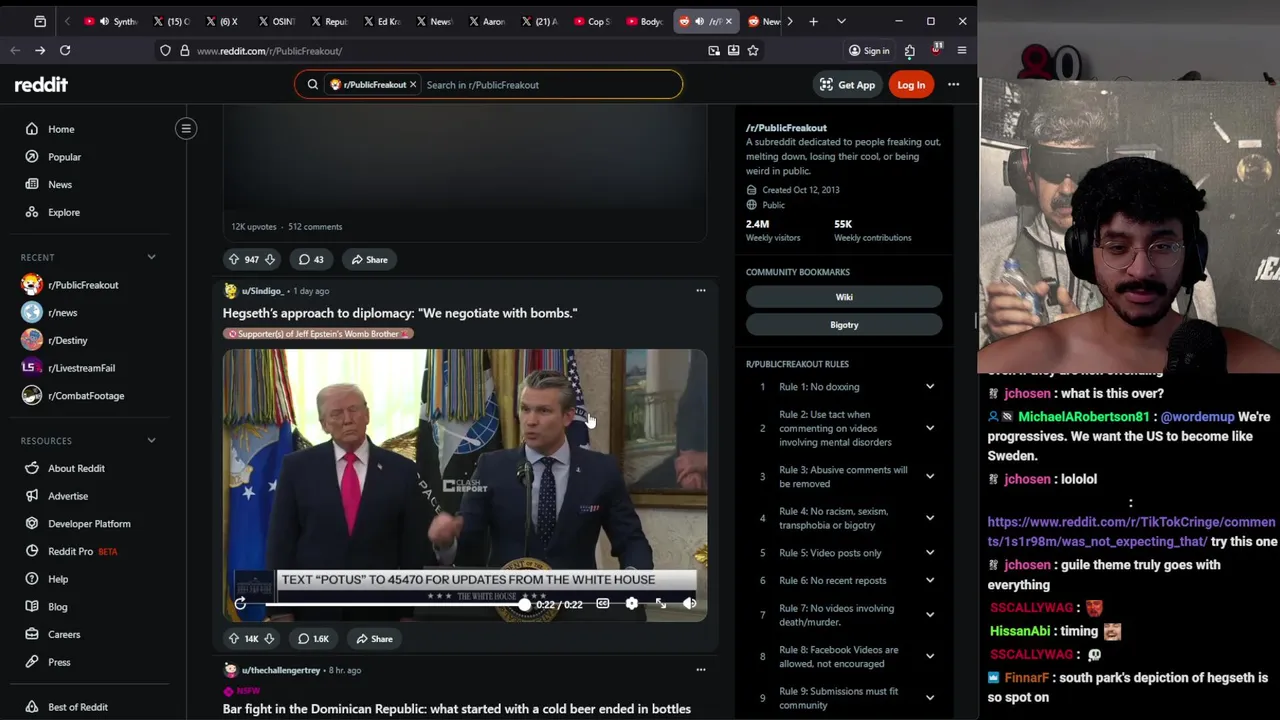This screenshot has height=720, width=1280.
Task: Open the browser hamburger menu
Action: tap(961, 50)
